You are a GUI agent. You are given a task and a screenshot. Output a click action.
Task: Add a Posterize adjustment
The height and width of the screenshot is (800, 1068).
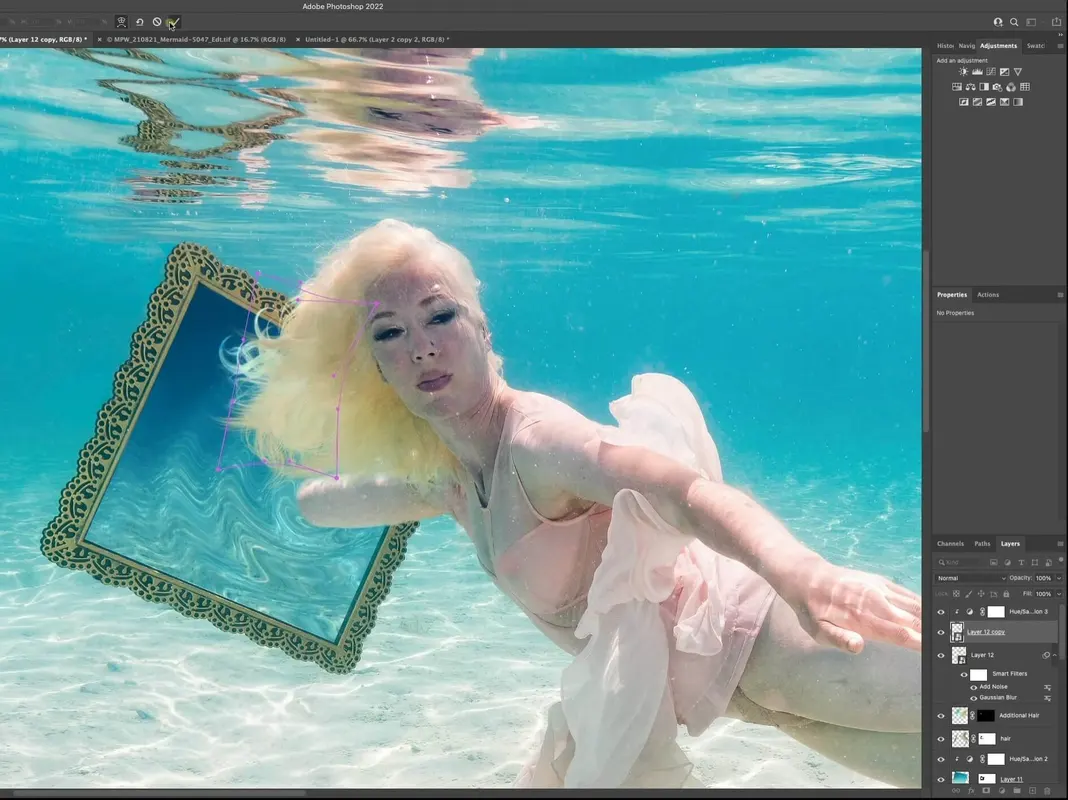(977, 102)
